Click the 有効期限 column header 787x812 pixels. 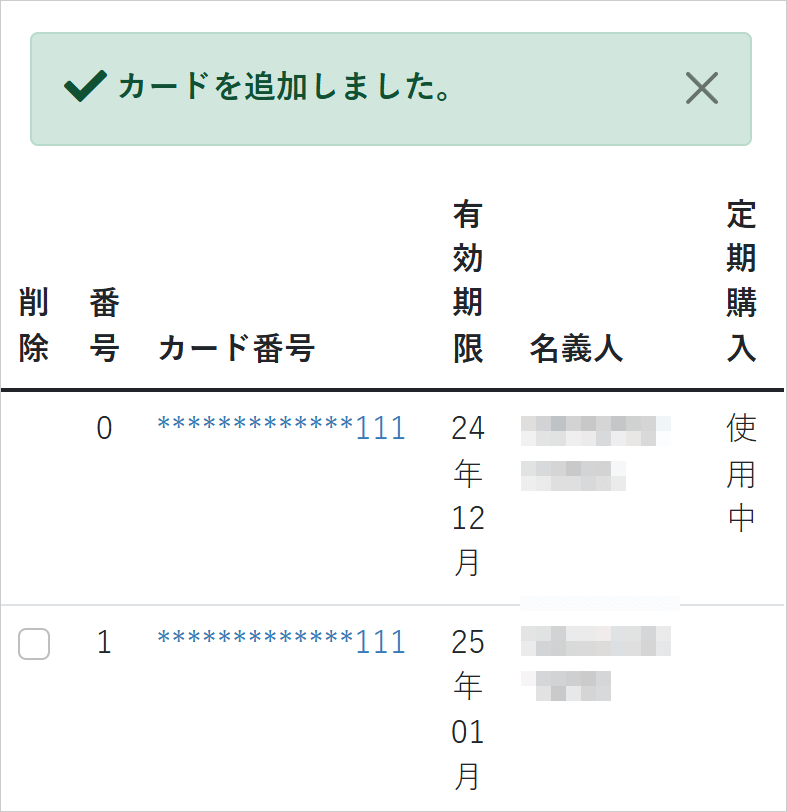(466, 280)
